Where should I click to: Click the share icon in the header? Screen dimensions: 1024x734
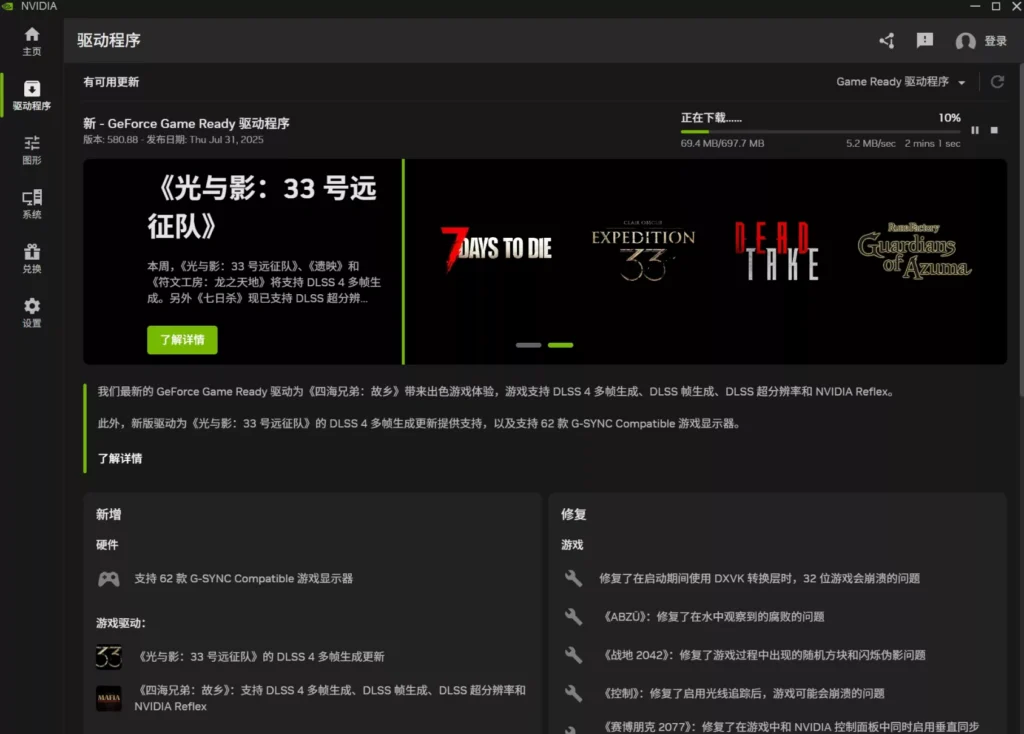[886, 41]
